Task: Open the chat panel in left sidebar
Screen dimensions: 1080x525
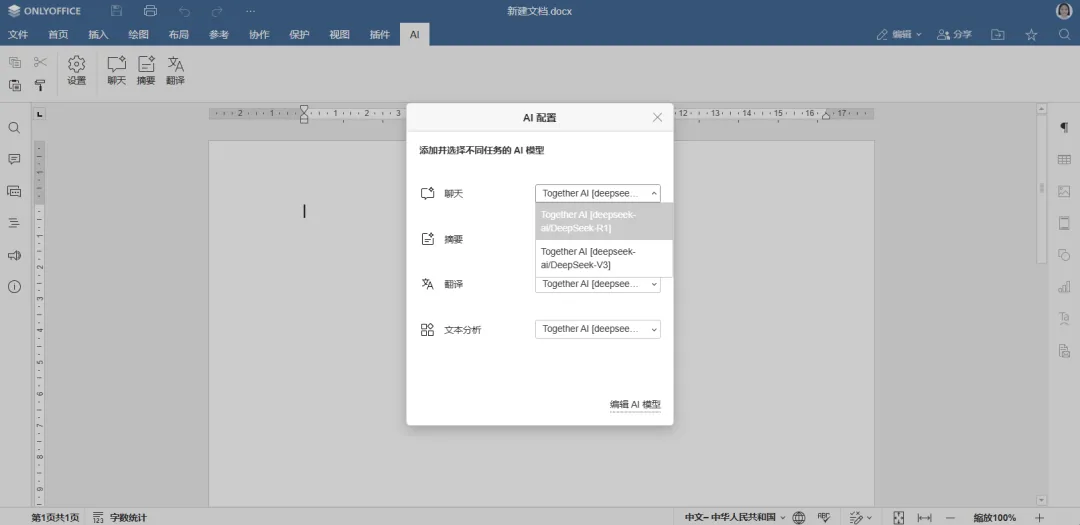Action: (14, 191)
